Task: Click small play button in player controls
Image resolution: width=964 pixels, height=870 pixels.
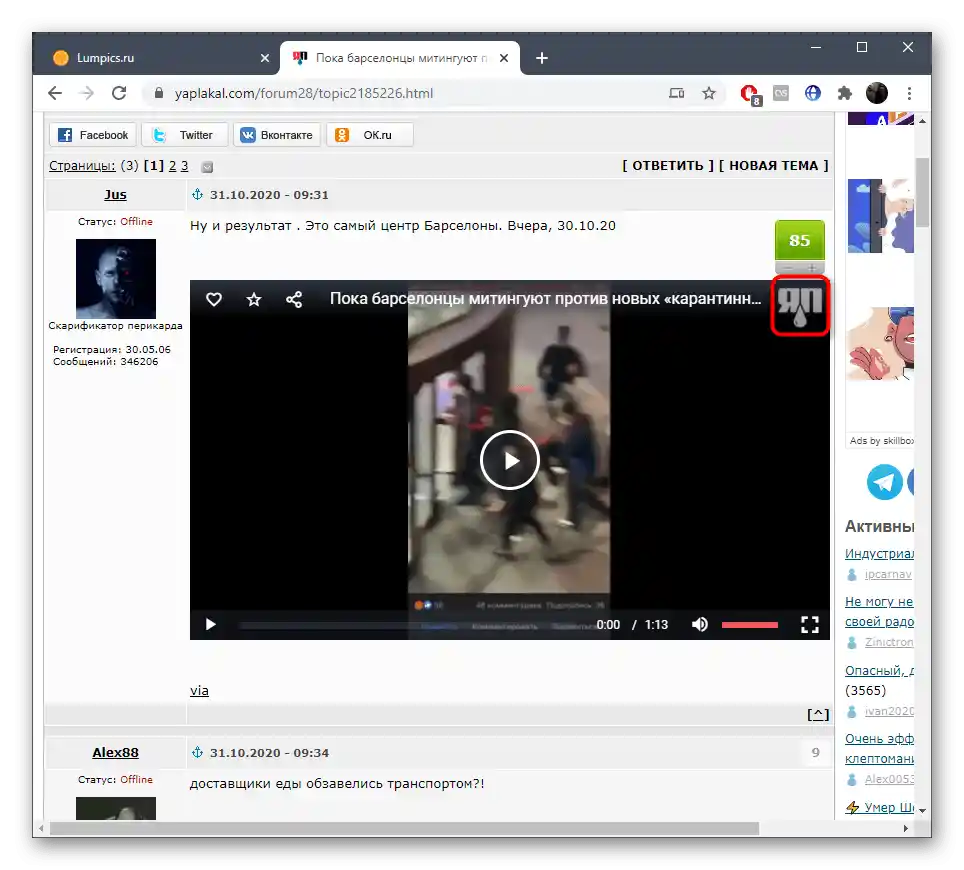Action: [x=210, y=625]
